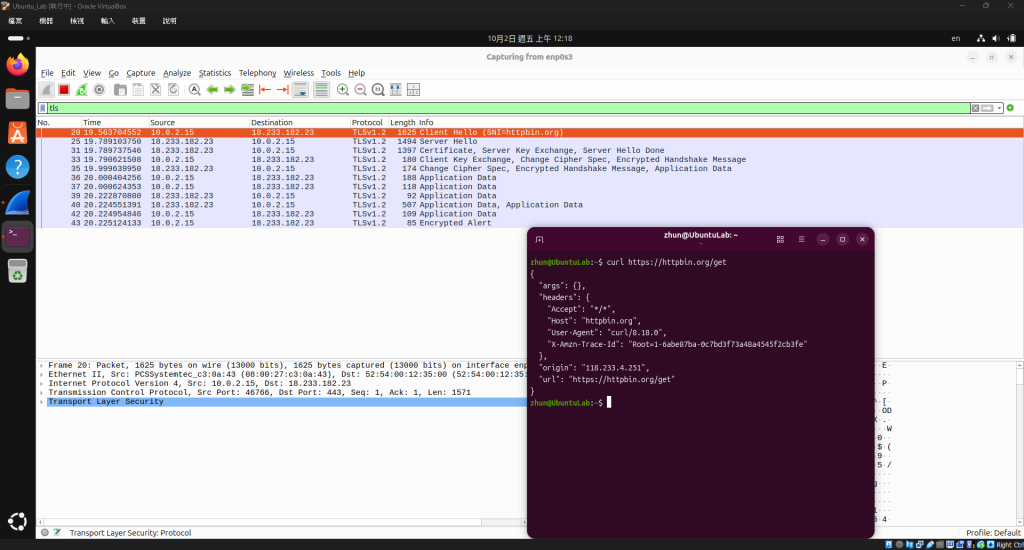Expand the Ethernet II details row
Screen dimensions: 1024x550
(x=41, y=375)
